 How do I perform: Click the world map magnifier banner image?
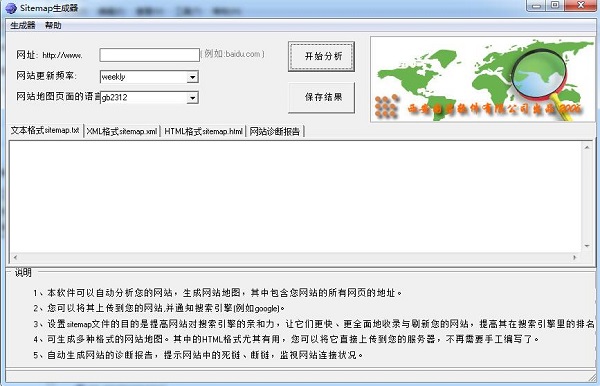point(483,79)
